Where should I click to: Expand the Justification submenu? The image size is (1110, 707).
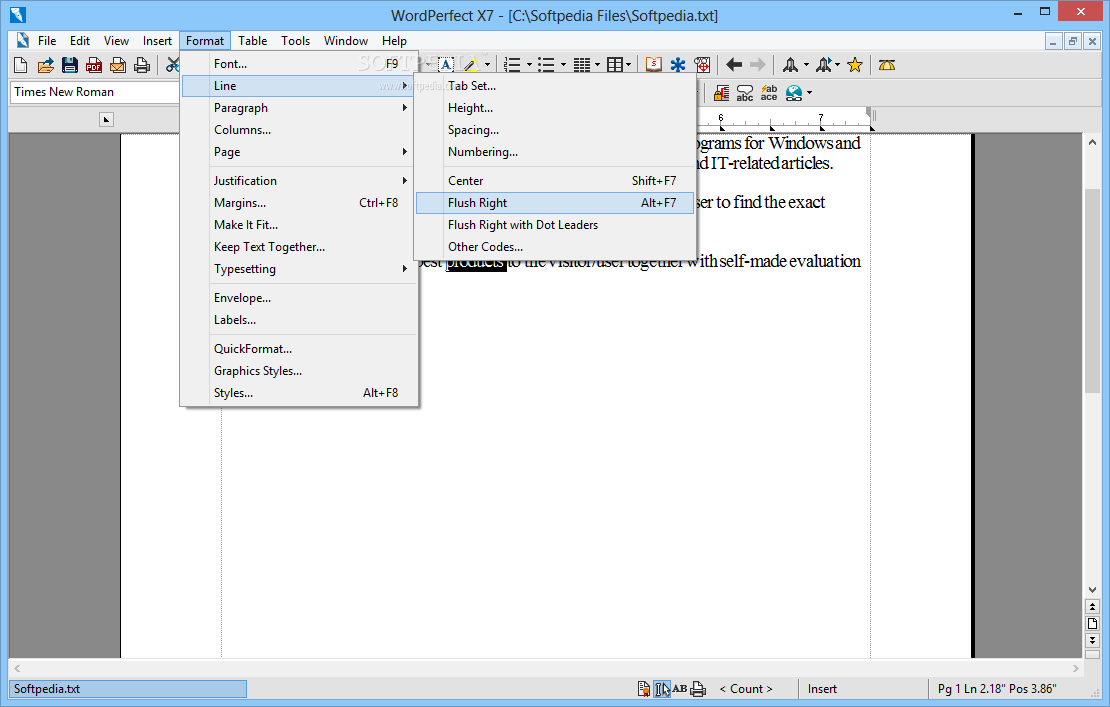coord(299,180)
